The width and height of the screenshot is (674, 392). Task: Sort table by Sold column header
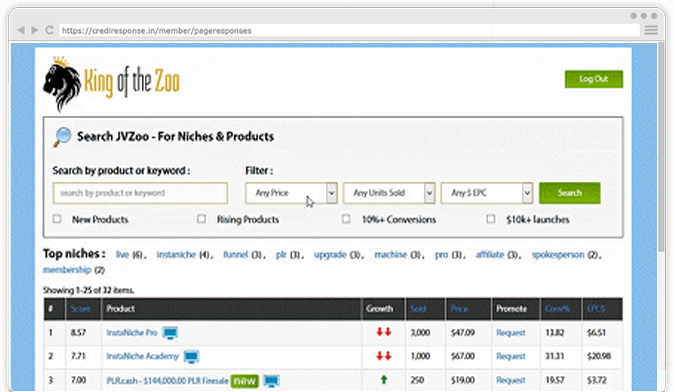(x=418, y=309)
